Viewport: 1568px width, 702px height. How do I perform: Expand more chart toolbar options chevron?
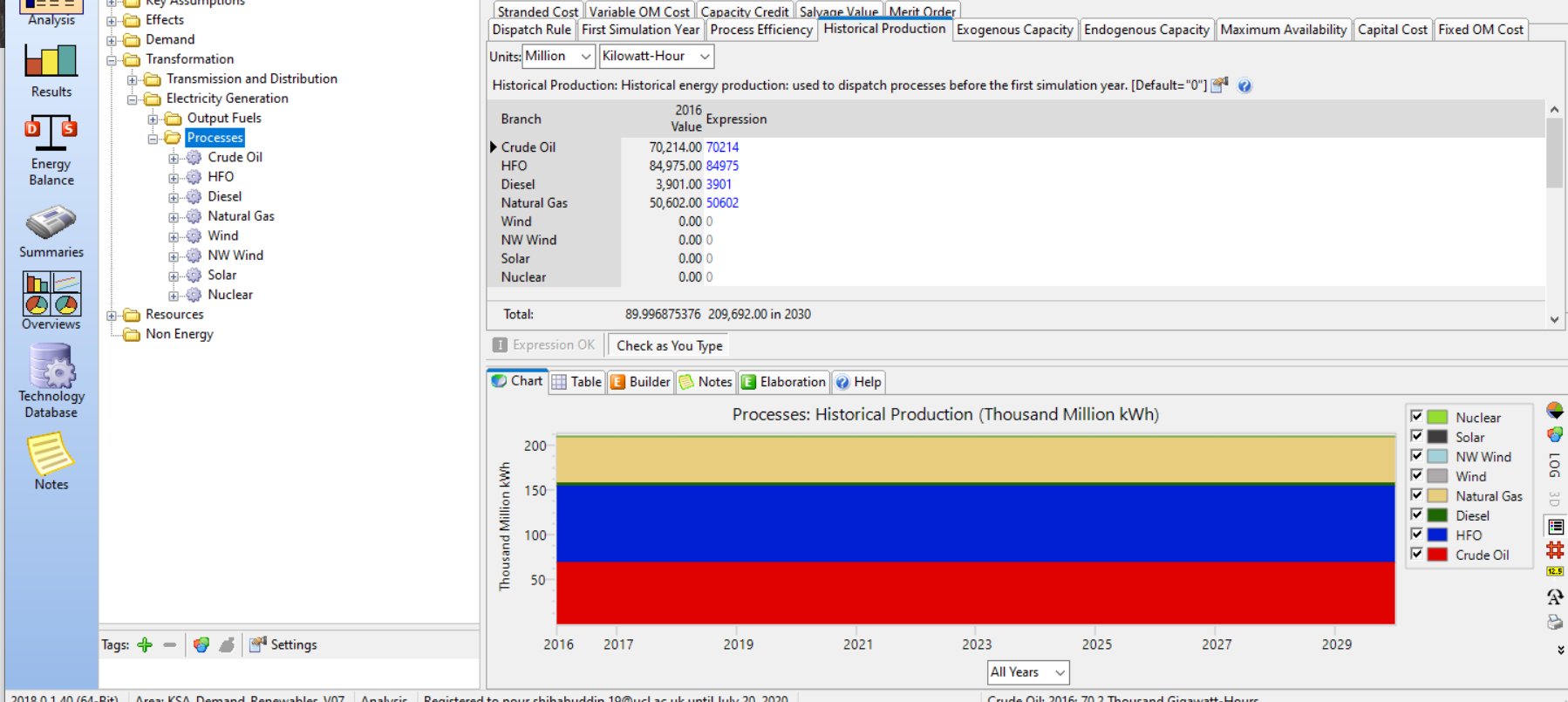(x=1560, y=650)
